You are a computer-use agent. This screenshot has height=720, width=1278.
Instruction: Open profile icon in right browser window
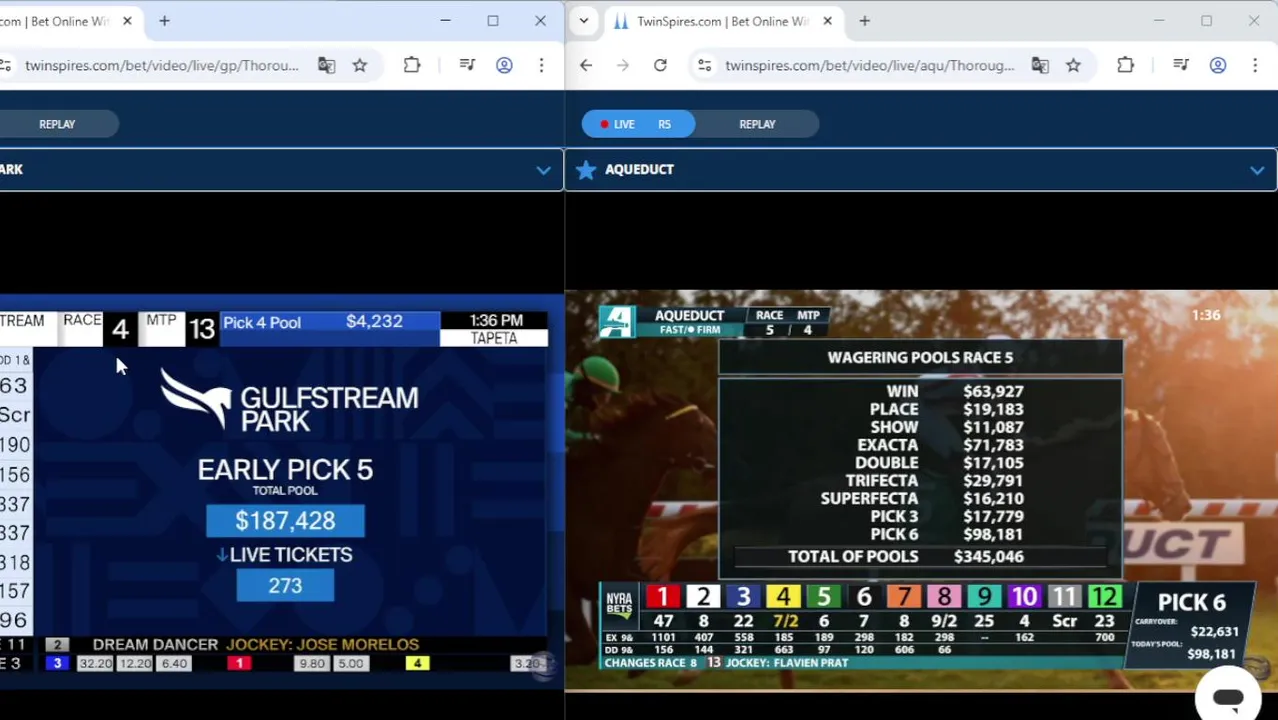[1218, 65]
